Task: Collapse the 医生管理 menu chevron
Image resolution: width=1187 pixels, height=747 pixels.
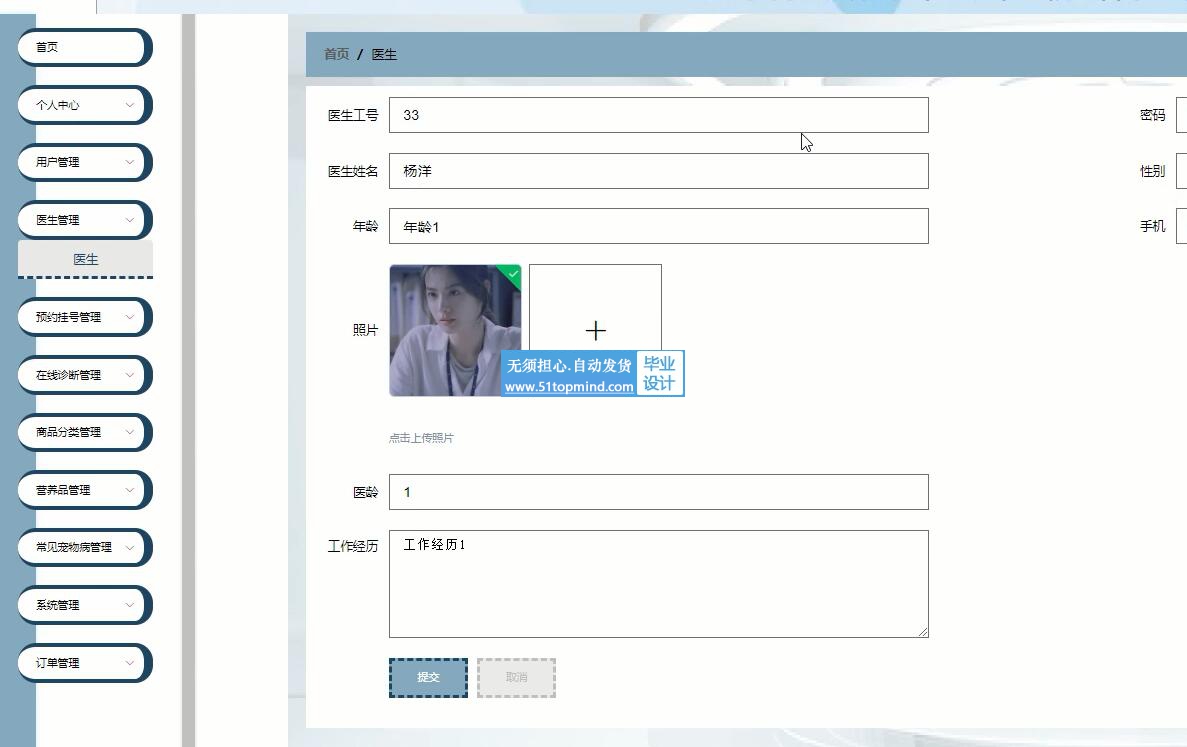Action: 129,220
